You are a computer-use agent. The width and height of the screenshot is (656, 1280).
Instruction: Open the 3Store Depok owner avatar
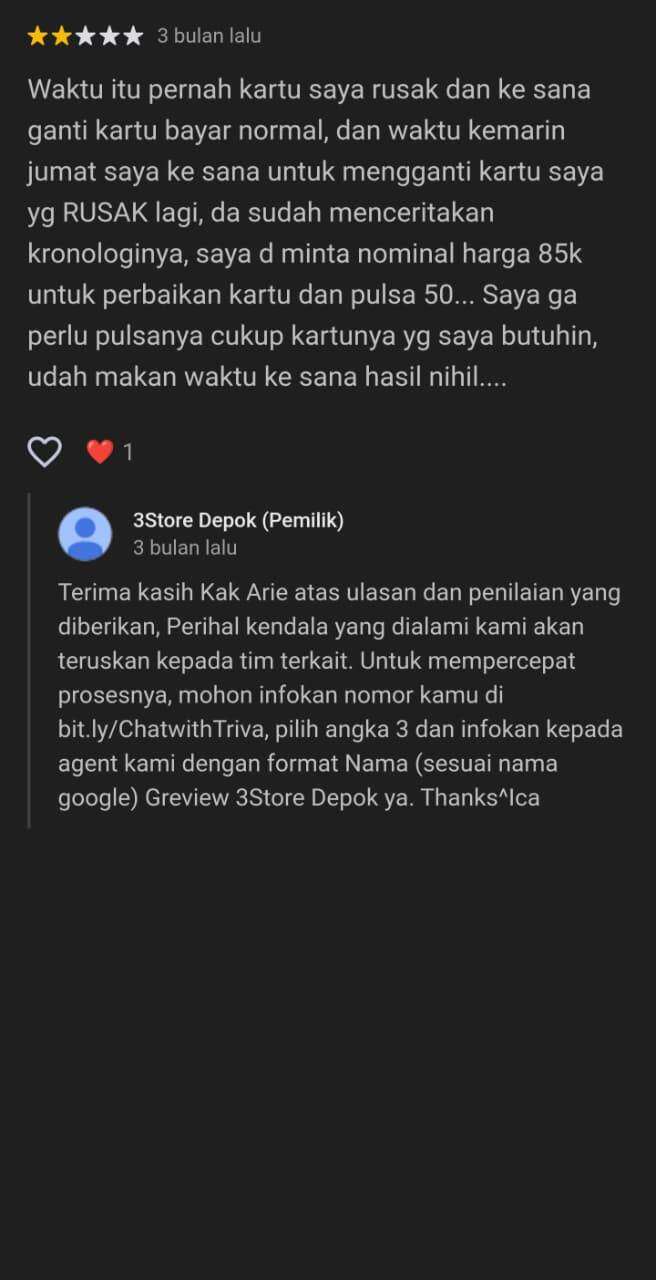(85, 534)
